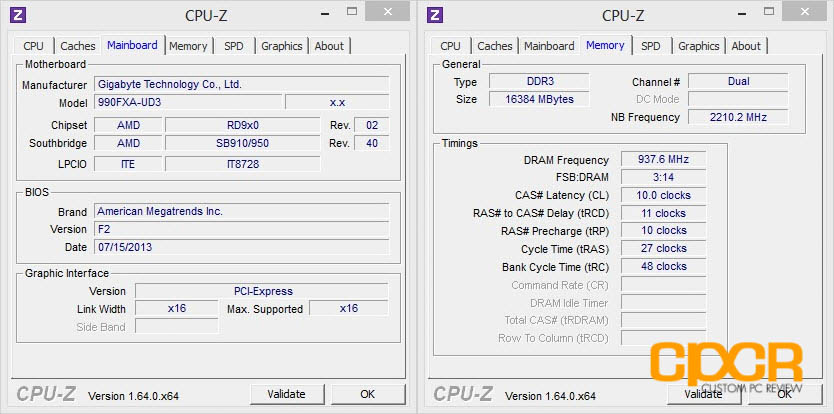Click BIOS brand American Megatrends Inc.
Viewport: 834px width, 414px height.
click(241, 211)
